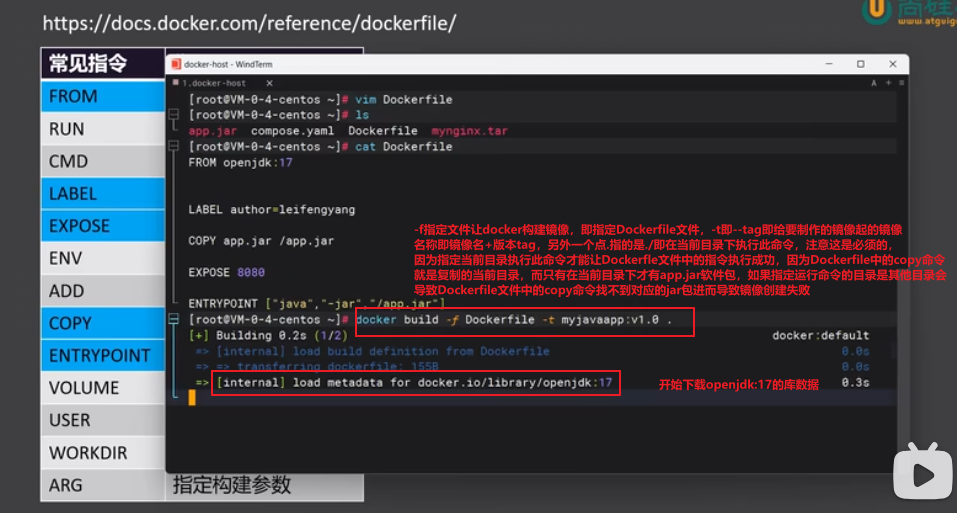Select the COPY instruction row in the left list
Image resolution: width=957 pixels, height=513 pixels.
tap(103, 323)
